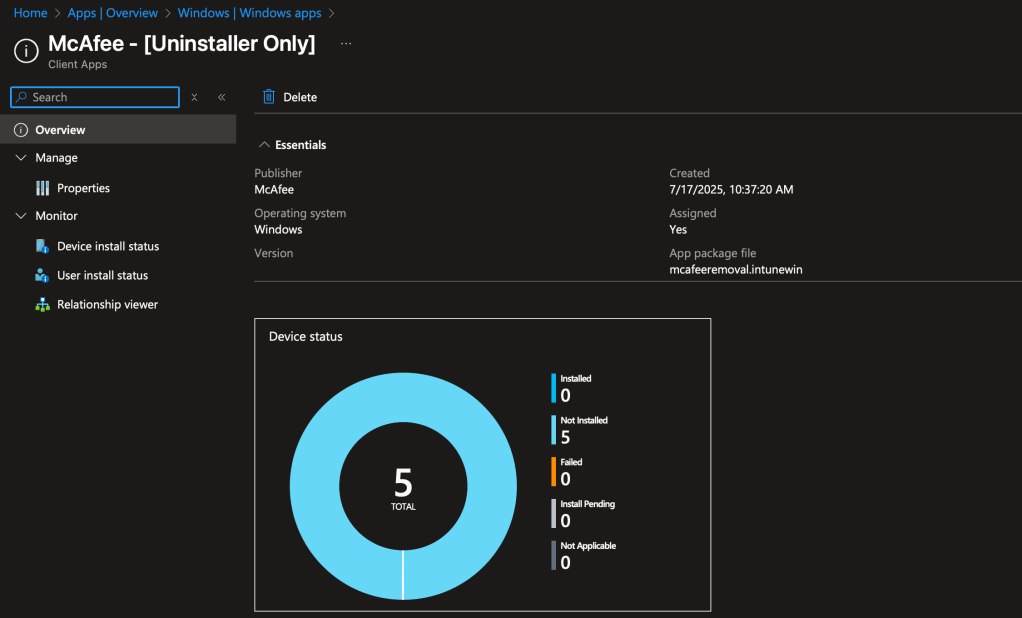Screen dimensions: 1022x618
Task: Collapse the Manage section chevron
Action: [21, 158]
